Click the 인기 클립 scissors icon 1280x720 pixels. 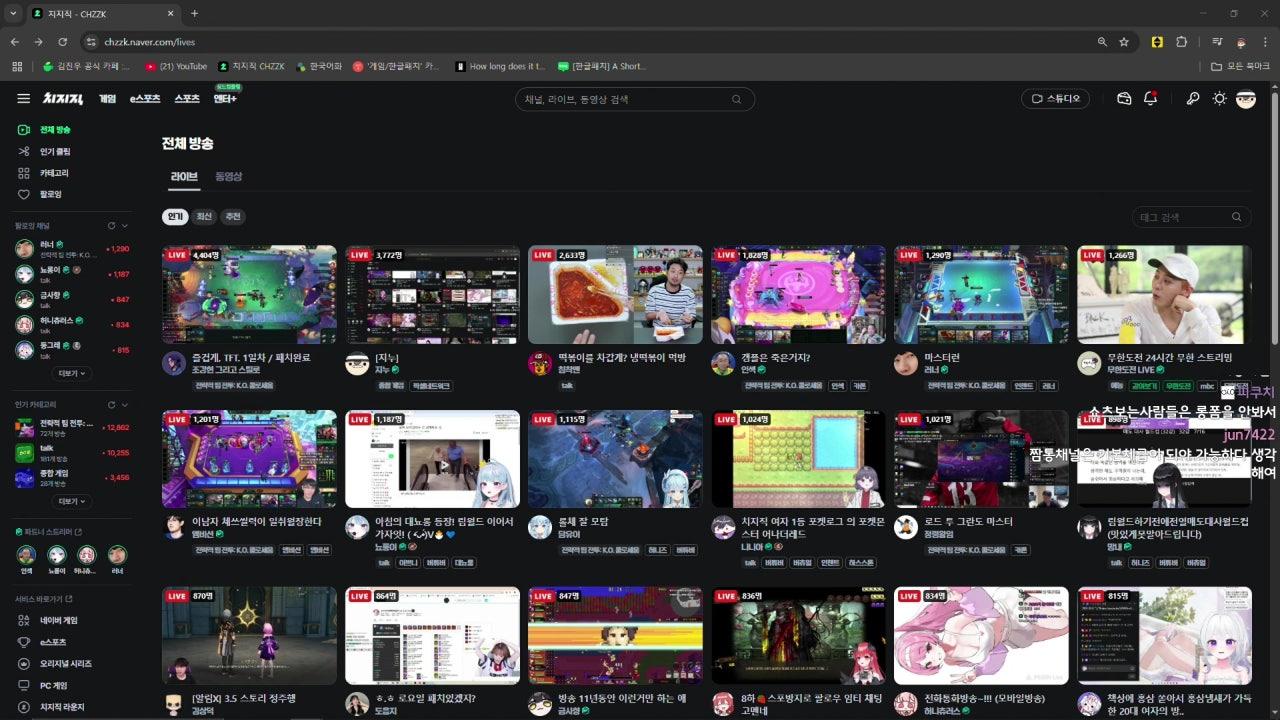[x=24, y=151]
